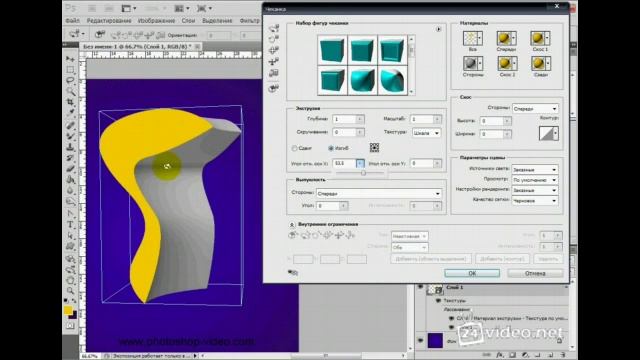Screen dimensions: 640x360
Task: Click the Фон layer thumbnail
Action: [x=435, y=340]
